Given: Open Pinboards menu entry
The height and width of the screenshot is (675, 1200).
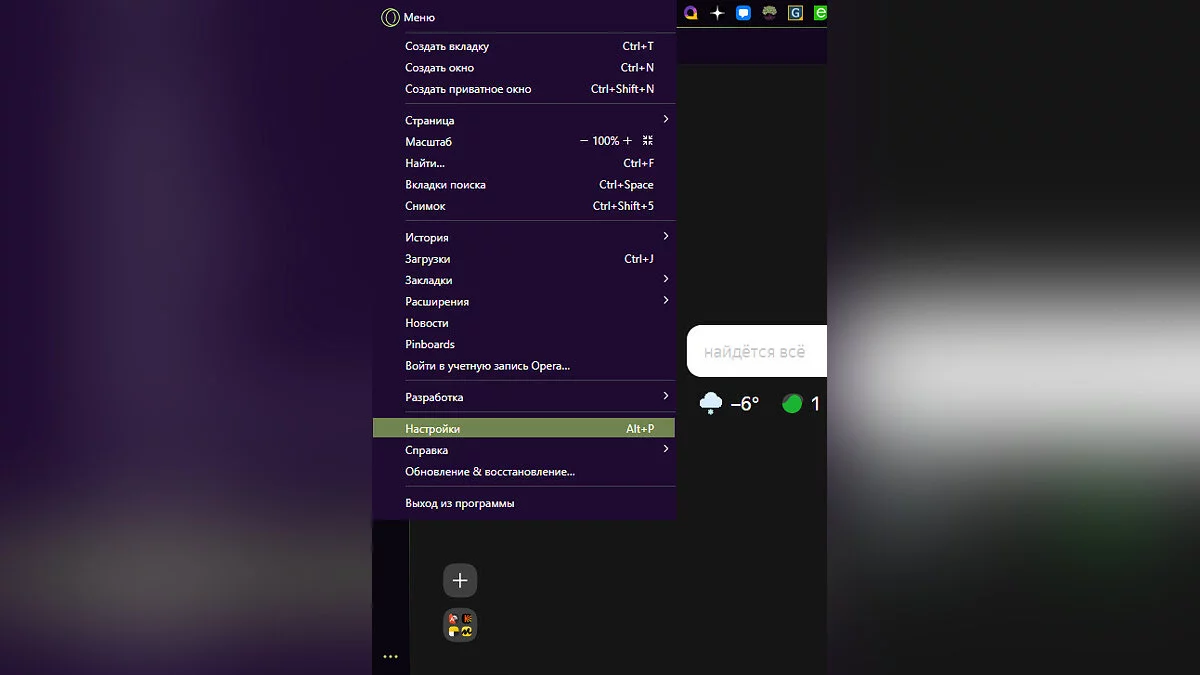Looking at the screenshot, I should point(524,344).
